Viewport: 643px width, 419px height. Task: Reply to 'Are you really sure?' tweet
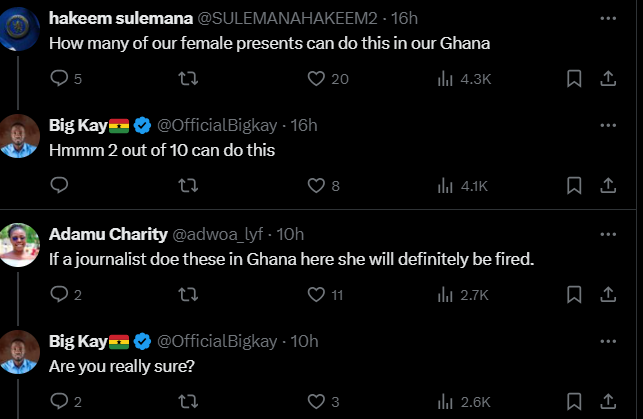pyautogui.click(x=58, y=402)
